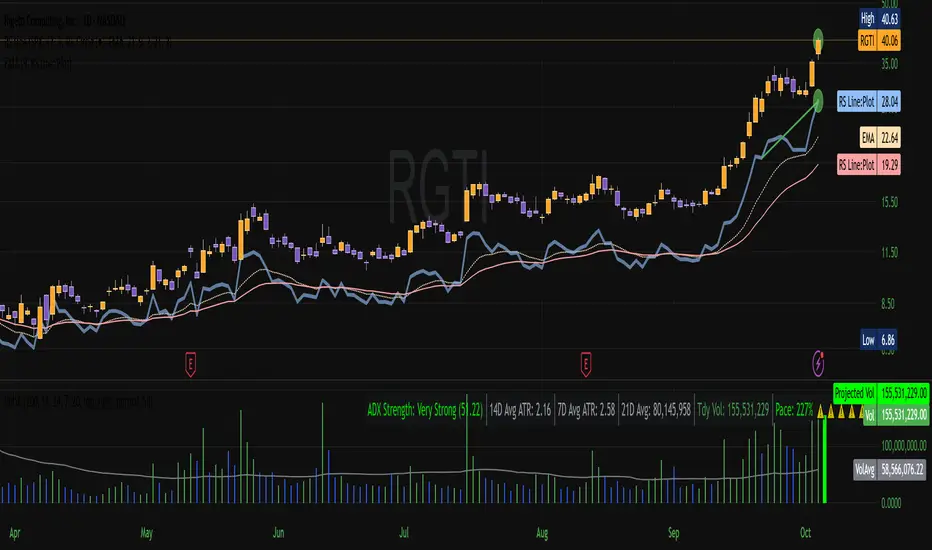932x550 pixels.
Task: Click the 35.00 price axis tick
Action: pyautogui.click(x=889, y=64)
